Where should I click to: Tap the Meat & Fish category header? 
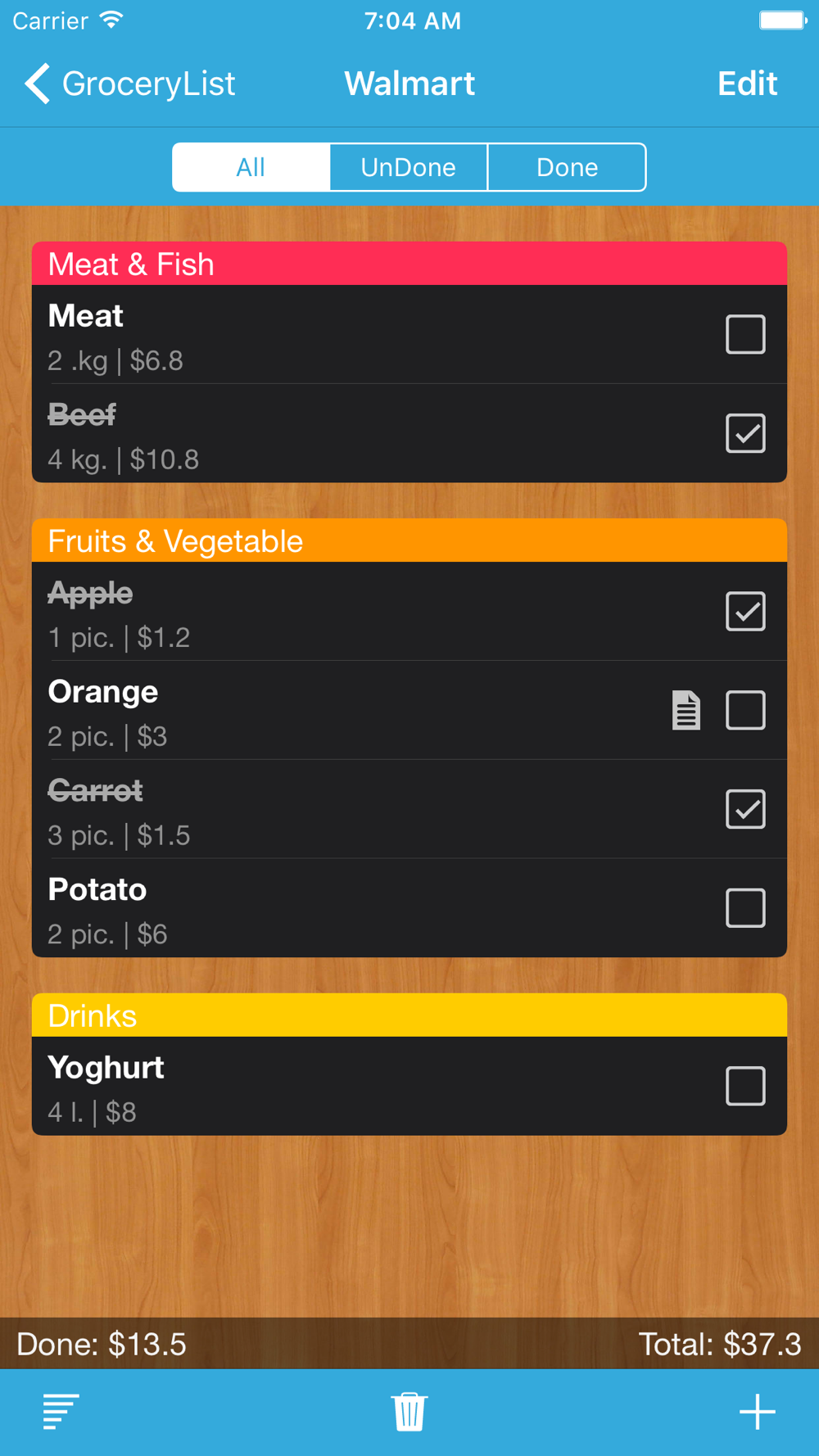(x=409, y=264)
